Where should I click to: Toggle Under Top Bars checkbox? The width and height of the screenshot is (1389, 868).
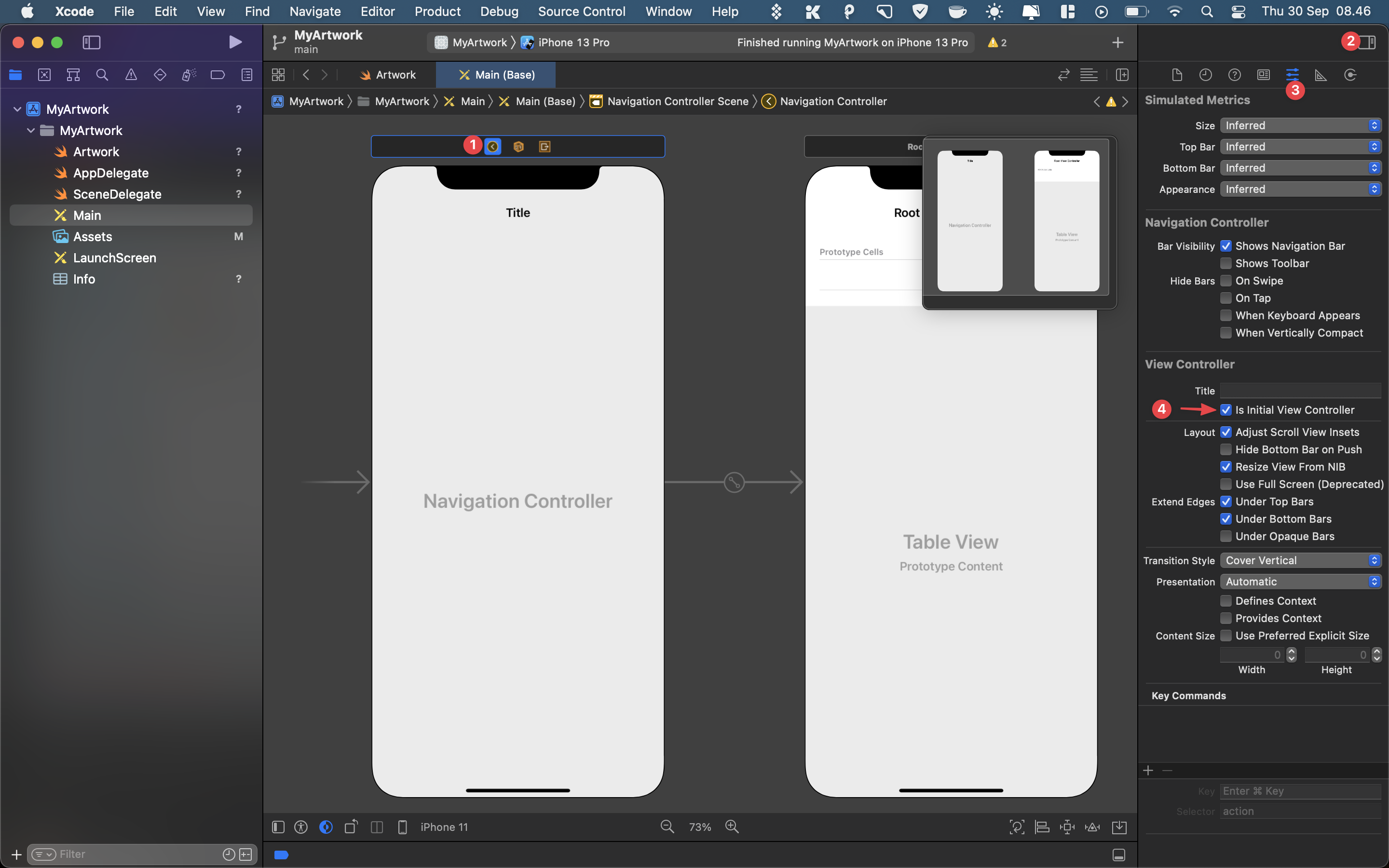click(x=1226, y=502)
